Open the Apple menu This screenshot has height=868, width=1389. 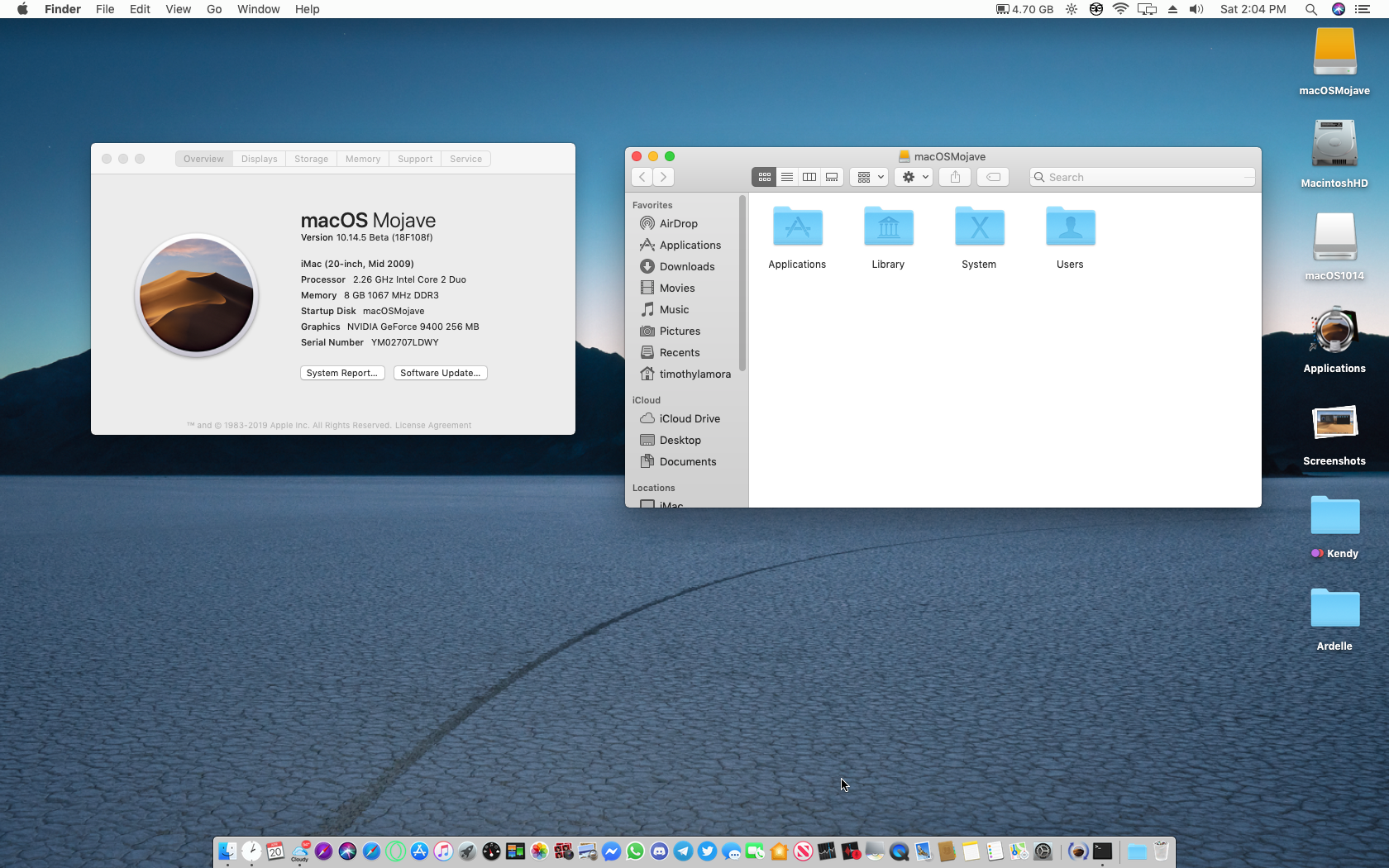(22, 9)
